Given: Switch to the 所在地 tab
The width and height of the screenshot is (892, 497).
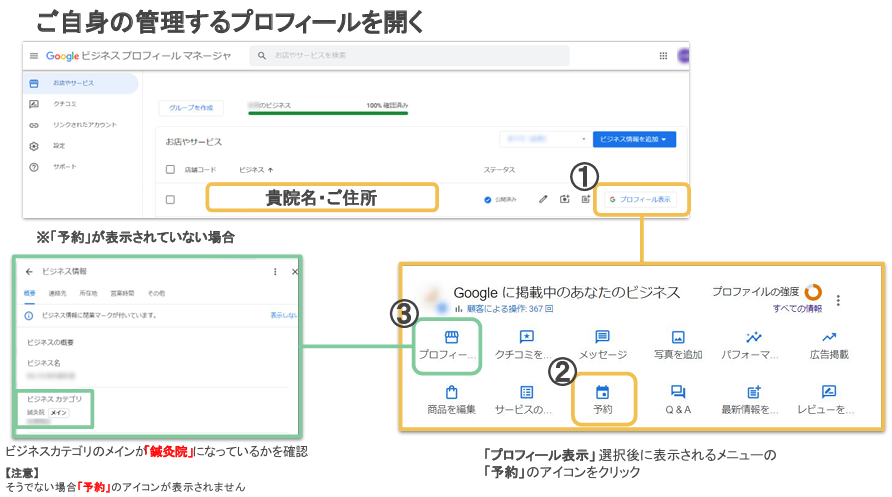Looking at the screenshot, I should 88,293.
